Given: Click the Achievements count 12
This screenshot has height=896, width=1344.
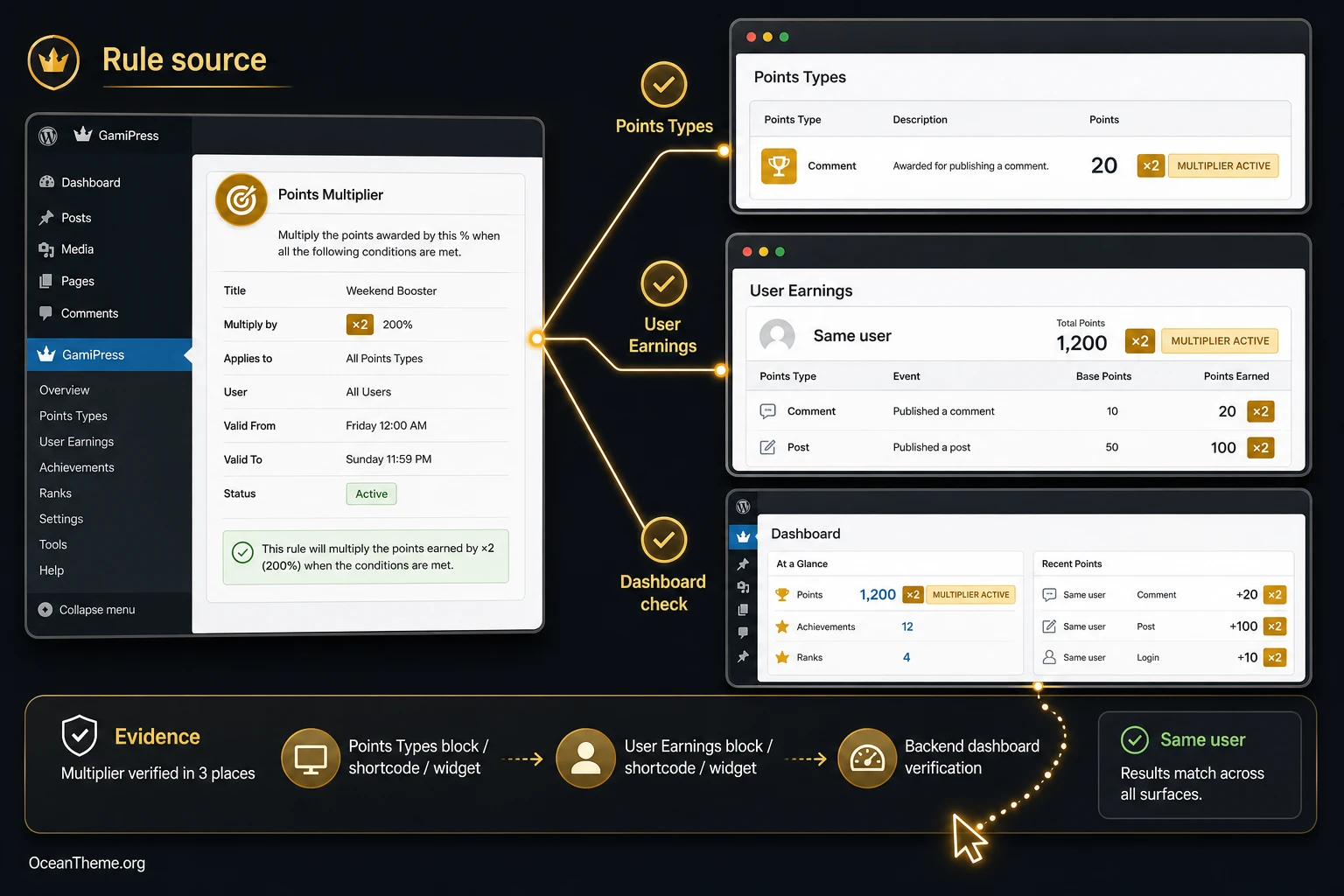Looking at the screenshot, I should [907, 626].
